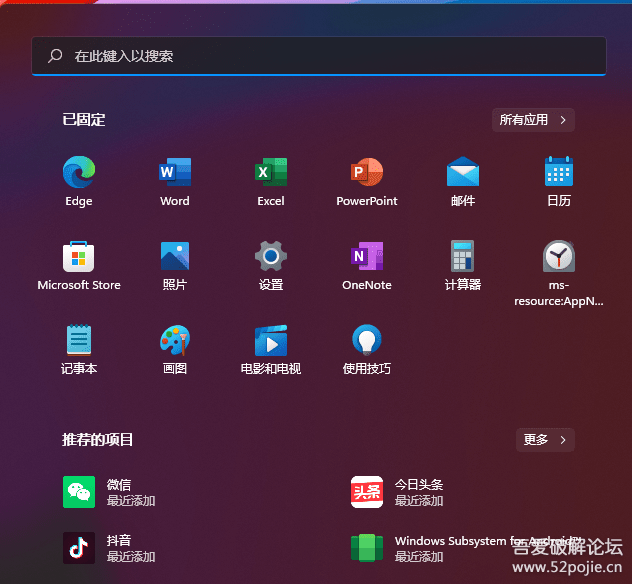Expand 所有应用 all apps list
632x584 pixels.
pos(533,120)
